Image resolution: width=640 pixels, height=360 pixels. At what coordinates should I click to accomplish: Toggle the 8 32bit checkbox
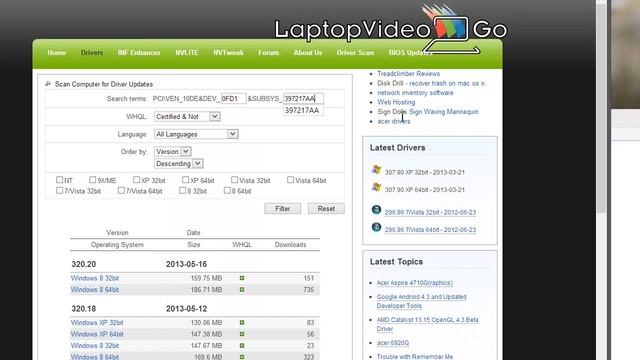pyautogui.click(x=182, y=190)
